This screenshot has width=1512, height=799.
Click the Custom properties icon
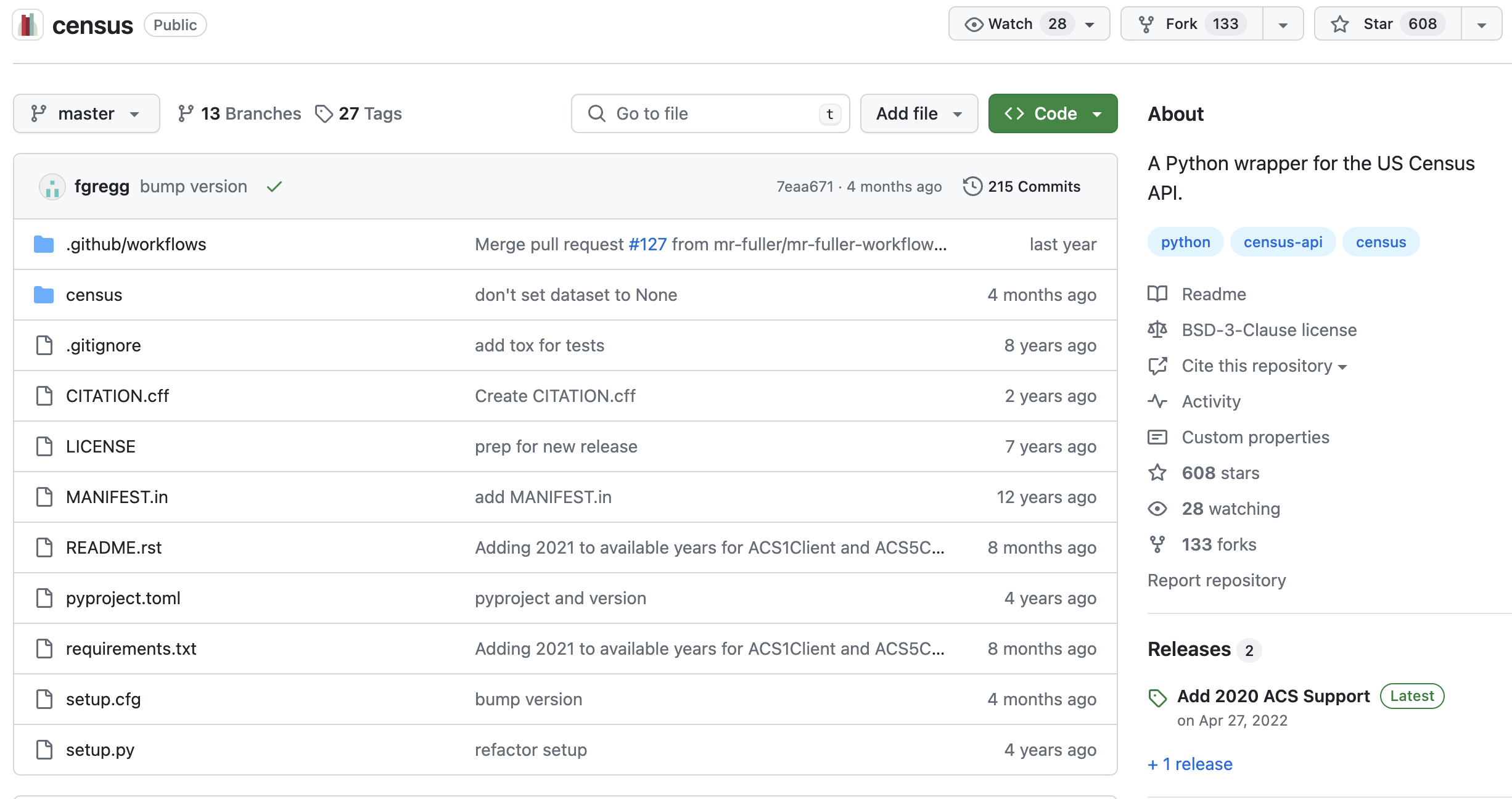pyautogui.click(x=1157, y=437)
